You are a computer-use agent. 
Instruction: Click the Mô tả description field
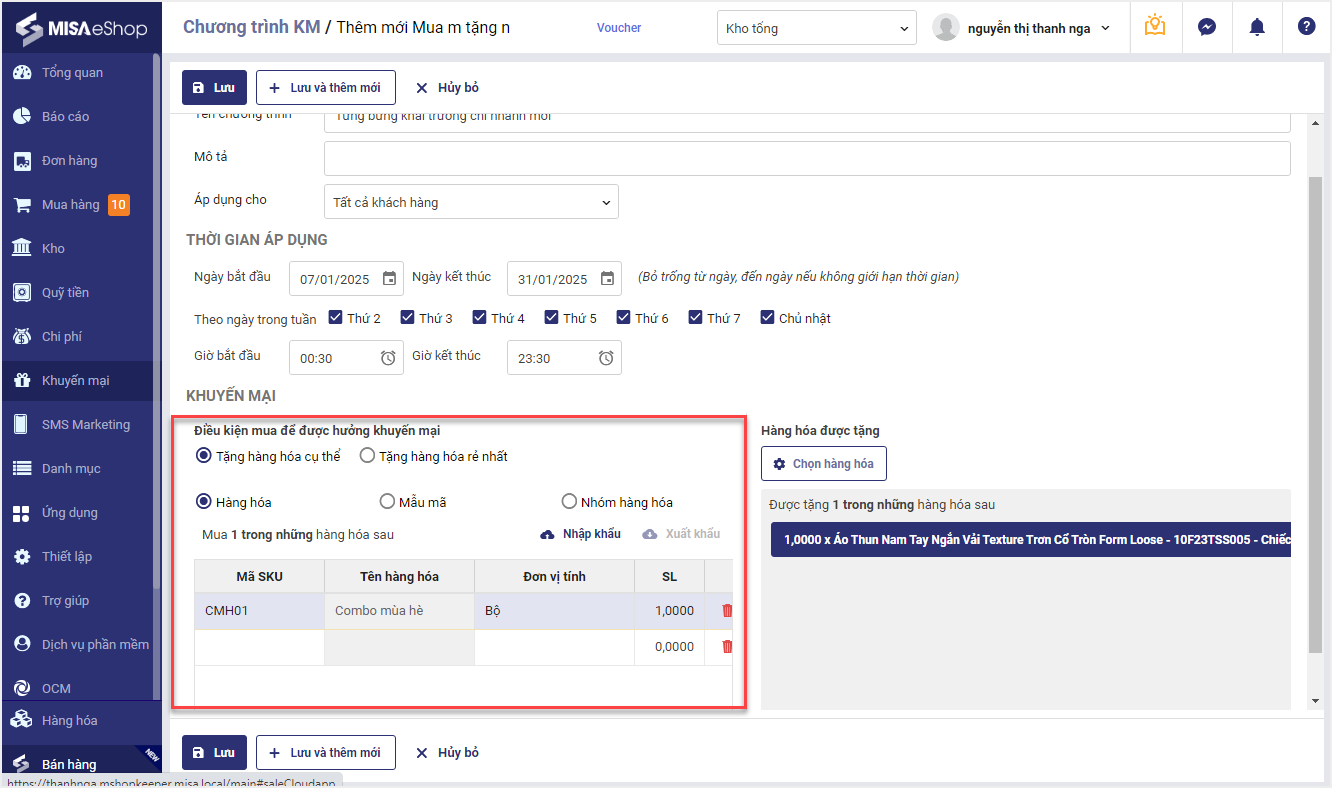pos(806,158)
